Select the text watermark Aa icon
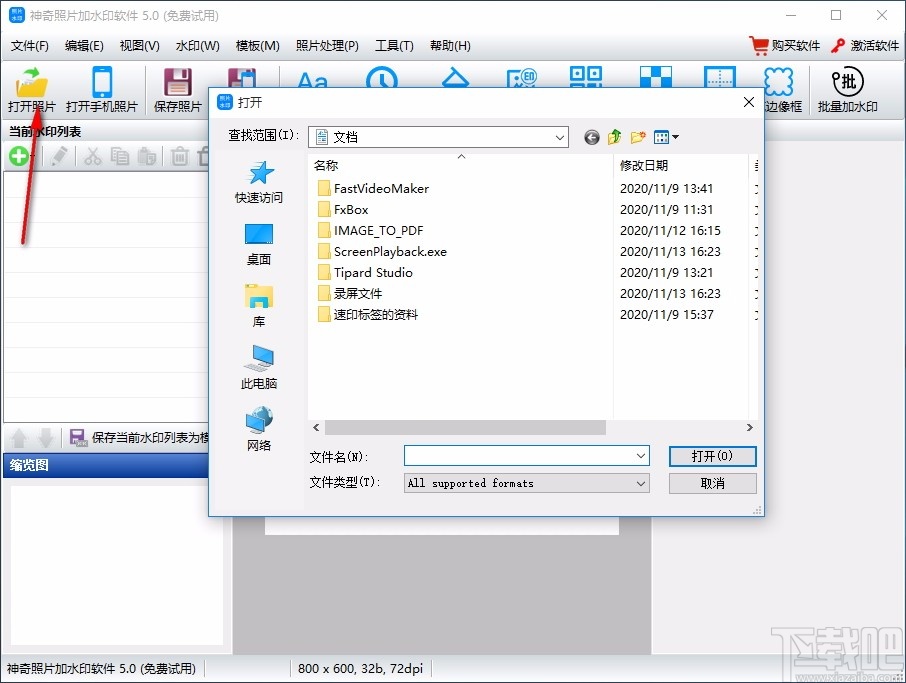The width and height of the screenshot is (906, 683). pyautogui.click(x=313, y=79)
